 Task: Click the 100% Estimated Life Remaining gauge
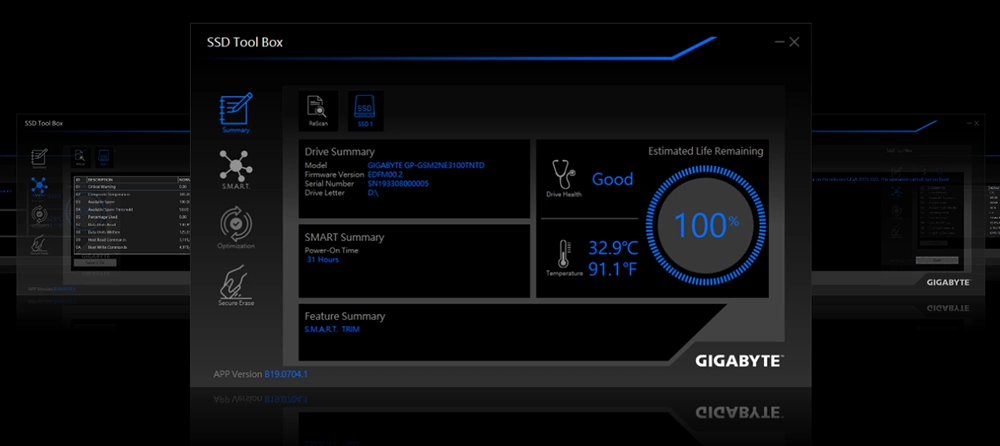click(x=706, y=225)
